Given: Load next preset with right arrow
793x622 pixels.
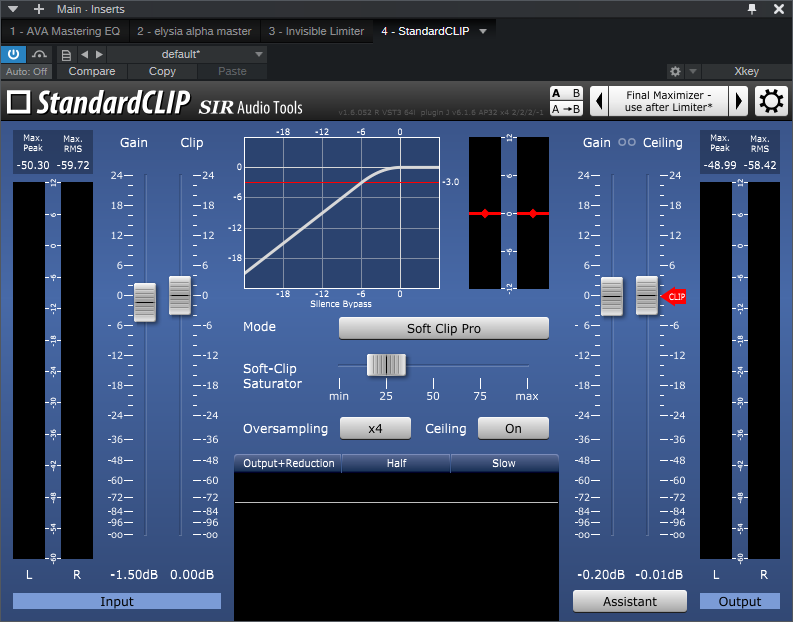Looking at the screenshot, I should (x=99, y=54).
